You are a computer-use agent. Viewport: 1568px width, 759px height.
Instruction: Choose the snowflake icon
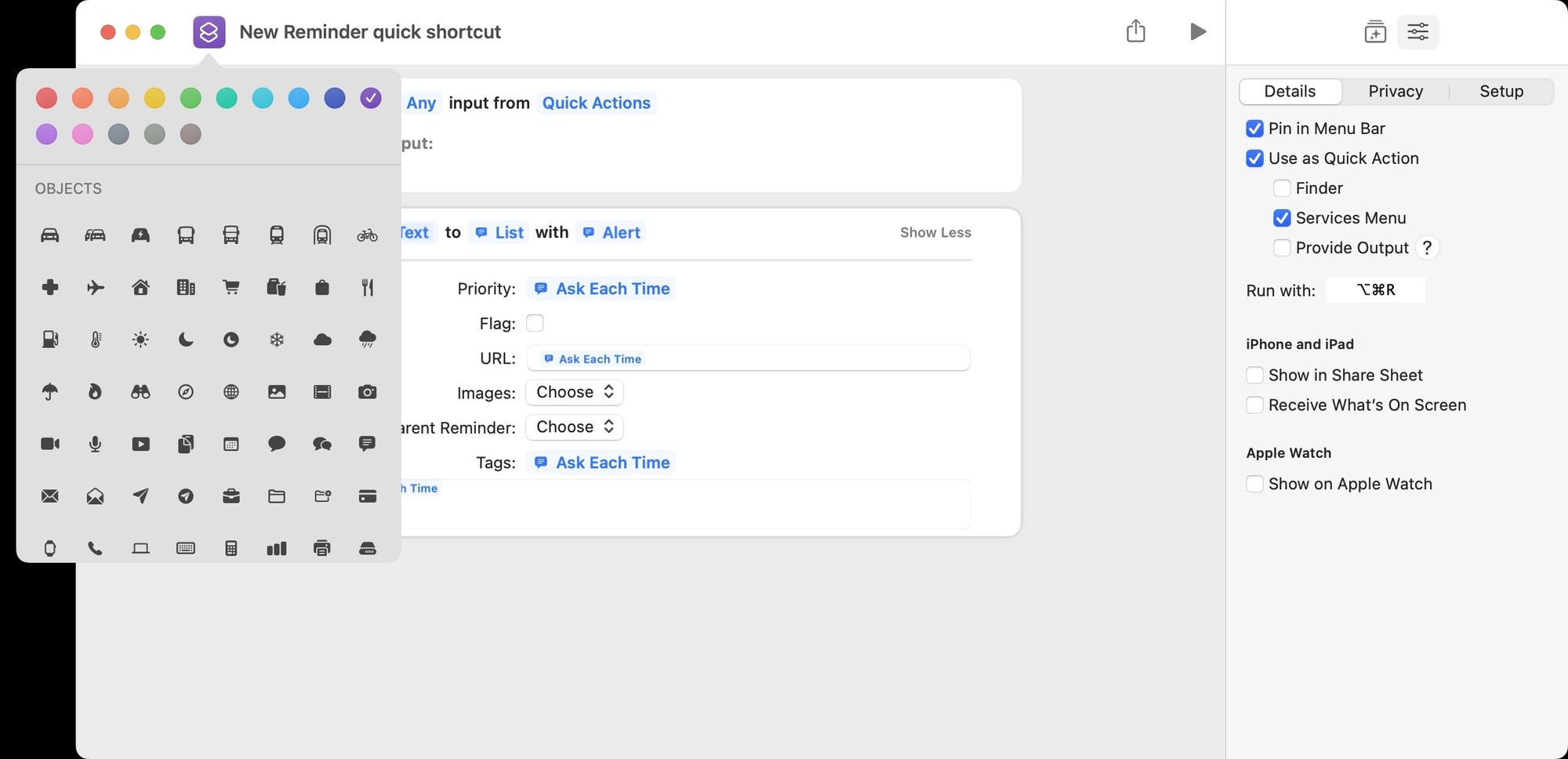pos(277,340)
